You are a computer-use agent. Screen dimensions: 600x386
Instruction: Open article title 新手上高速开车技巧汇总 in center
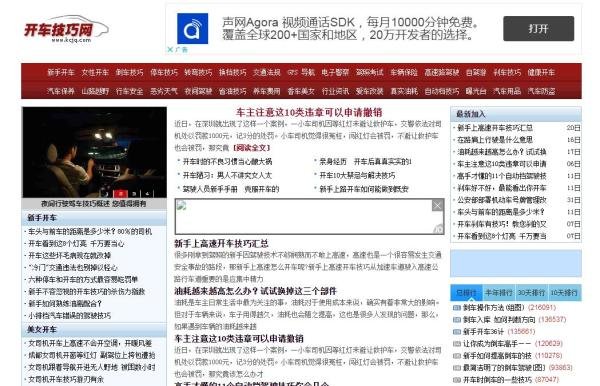click(x=221, y=244)
